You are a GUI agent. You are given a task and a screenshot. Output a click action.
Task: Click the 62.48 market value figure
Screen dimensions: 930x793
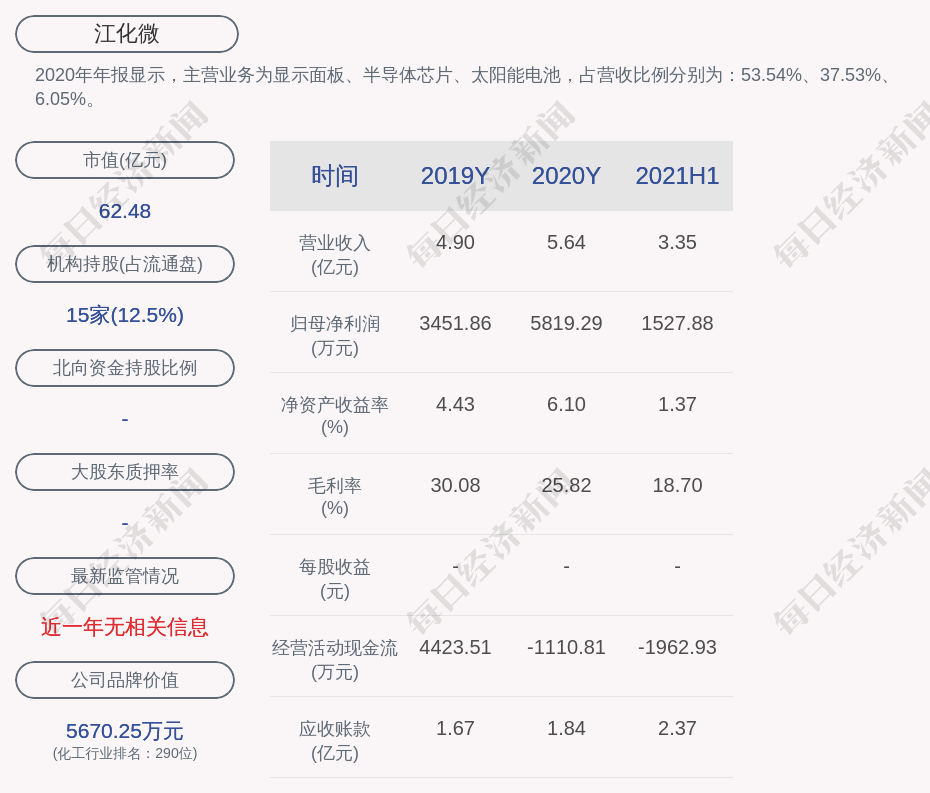pos(125,211)
